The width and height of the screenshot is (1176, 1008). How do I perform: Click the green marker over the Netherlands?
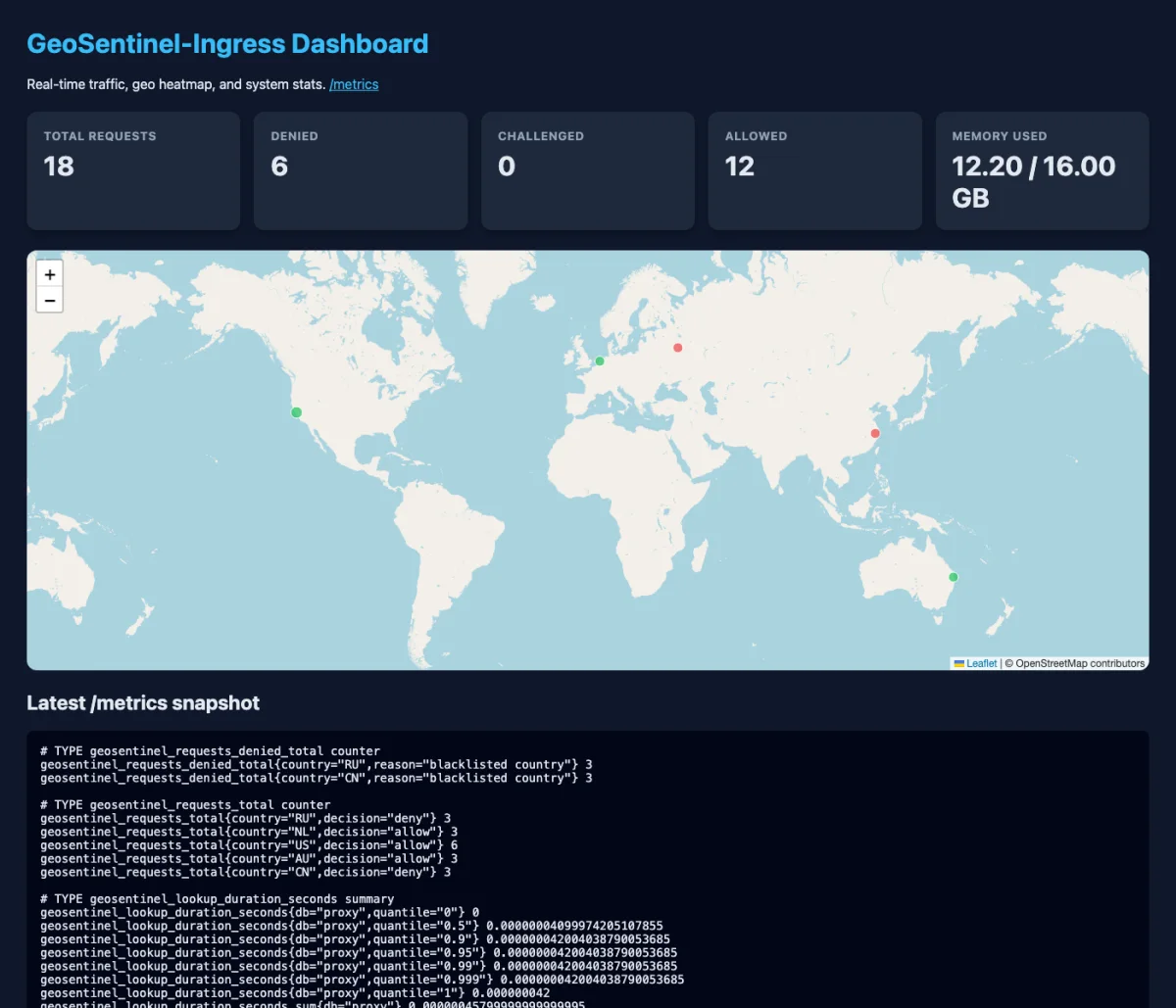point(600,361)
